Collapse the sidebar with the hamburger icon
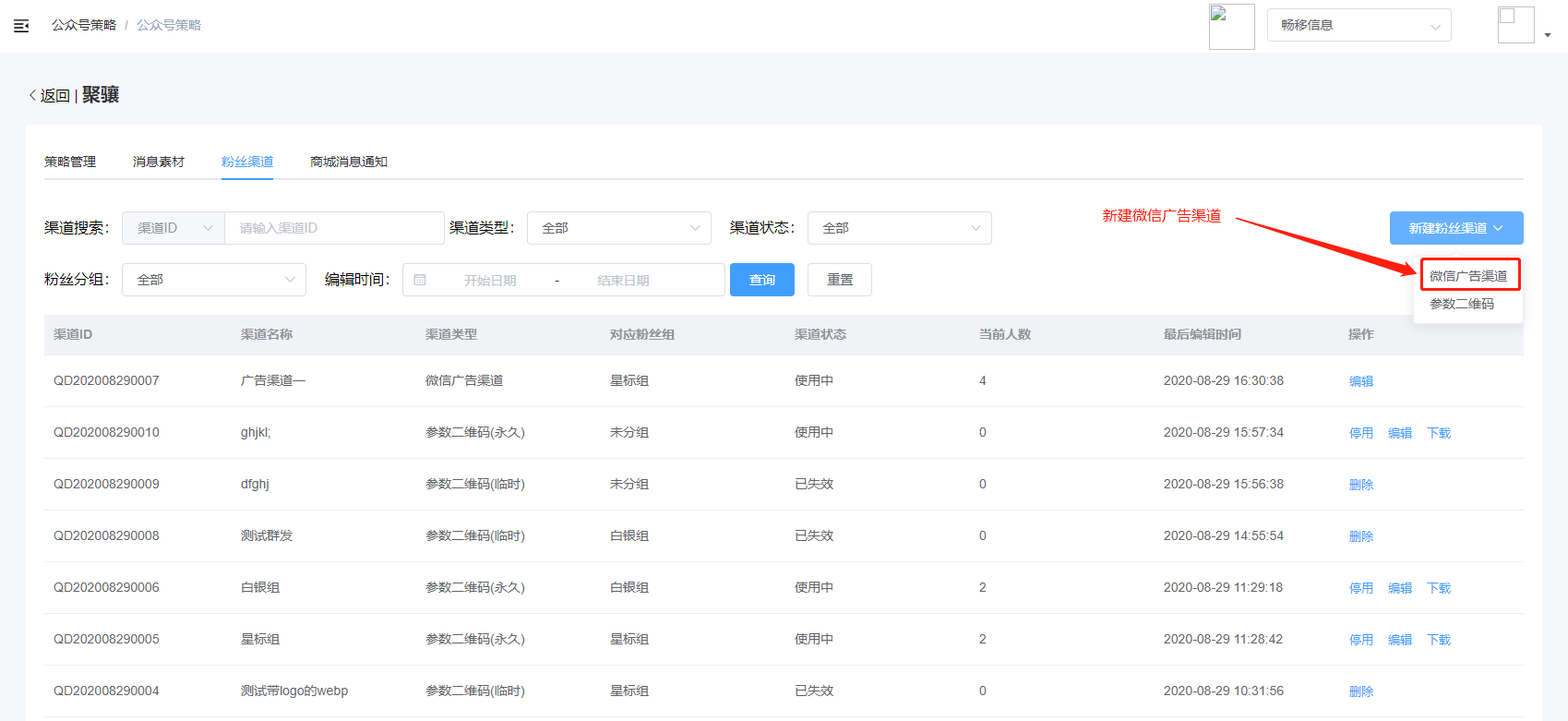Image resolution: width=1568 pixels, height=721 pixels. pyautogui.click(x=21, y=26)
